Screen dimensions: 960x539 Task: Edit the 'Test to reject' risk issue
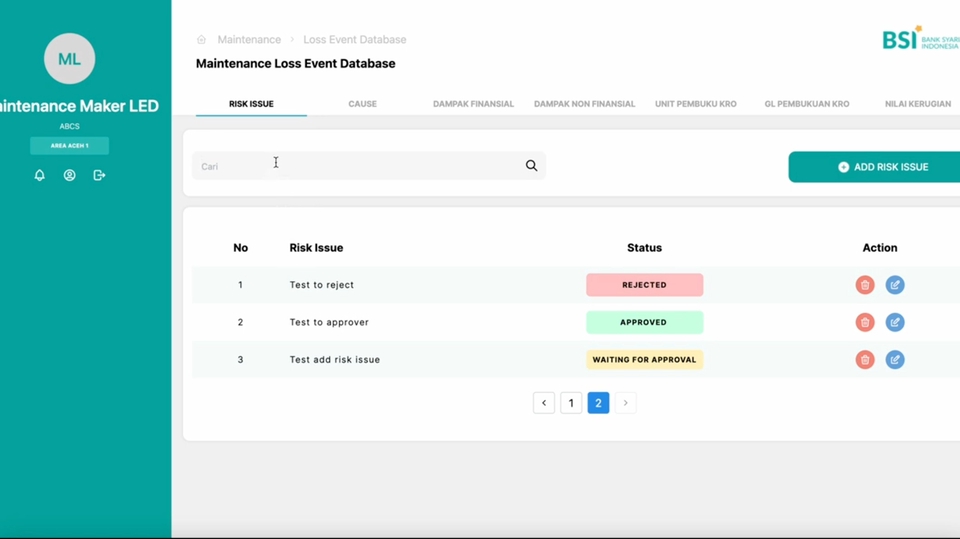(x=895, y=285)
